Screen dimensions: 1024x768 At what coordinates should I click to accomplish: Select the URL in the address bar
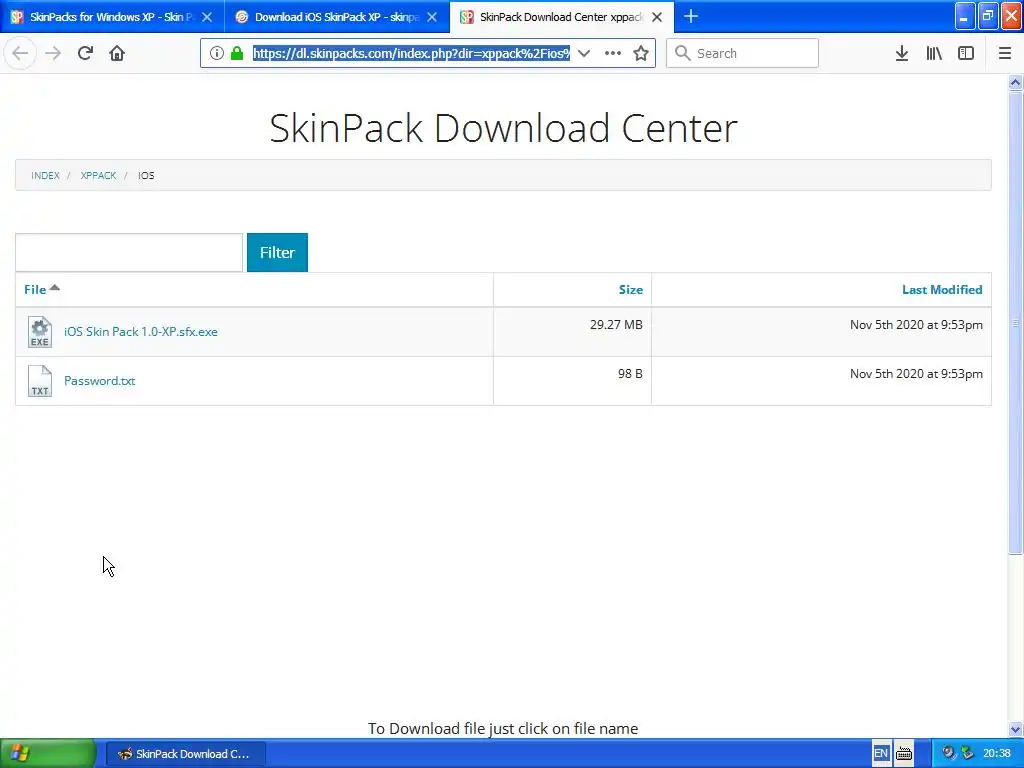tap(411, 54)
